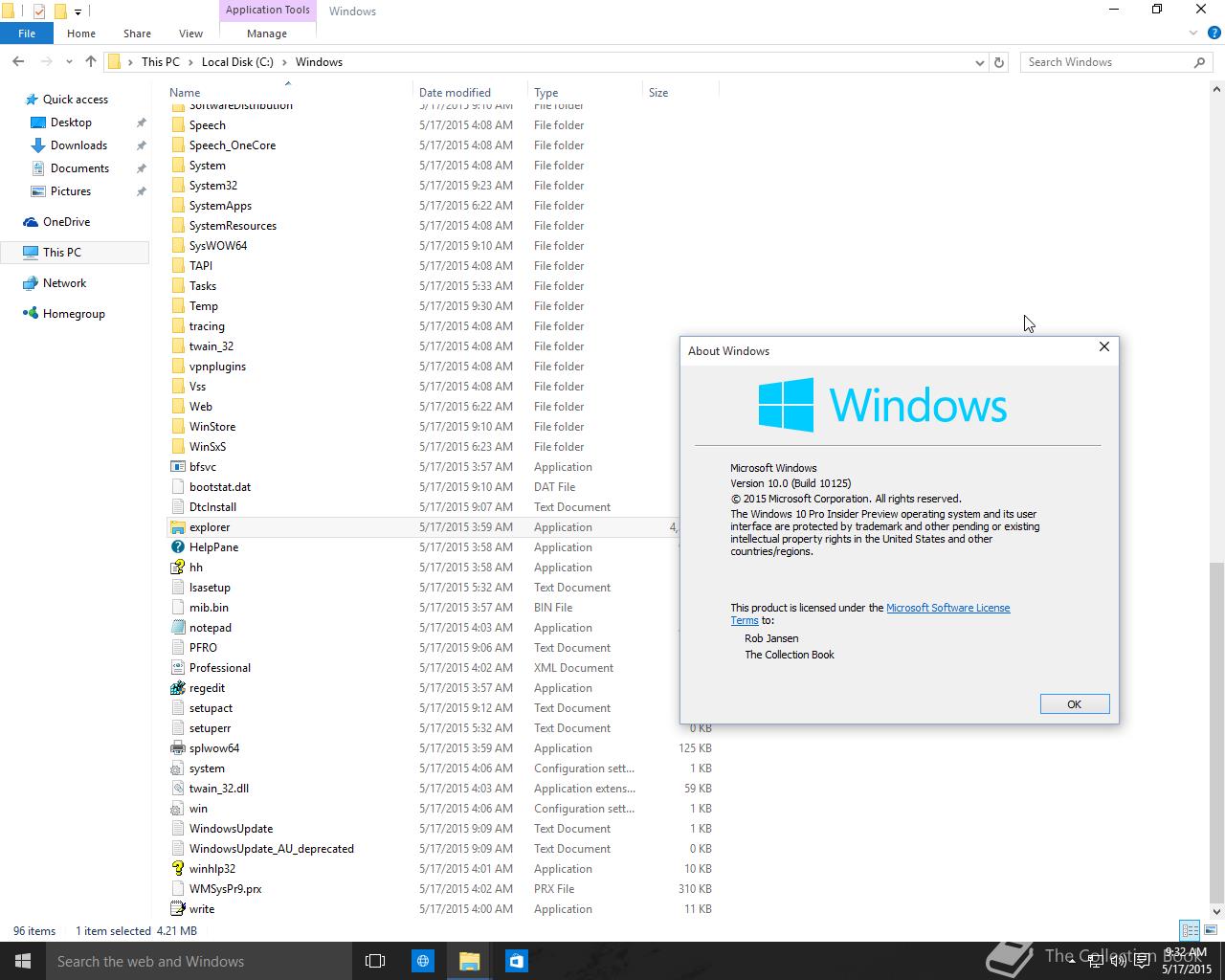The image size is (1225, 980).
Task: Select the WindowsUpdate_AU_deprecated text file
Action: click(272, 849)
